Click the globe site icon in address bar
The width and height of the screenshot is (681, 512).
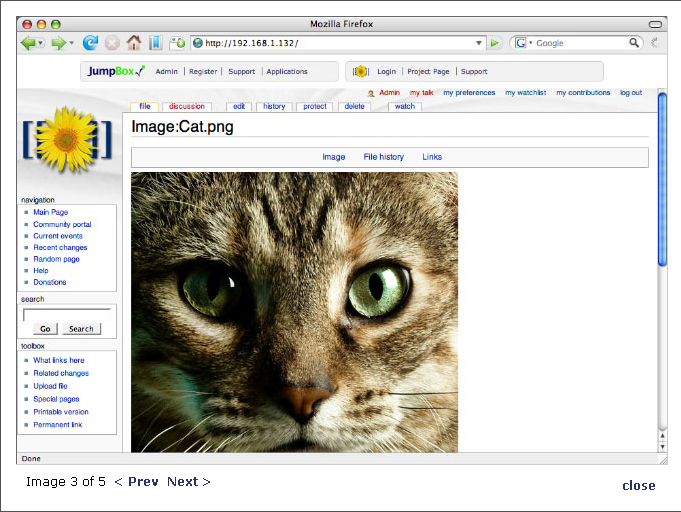point(198,43)
